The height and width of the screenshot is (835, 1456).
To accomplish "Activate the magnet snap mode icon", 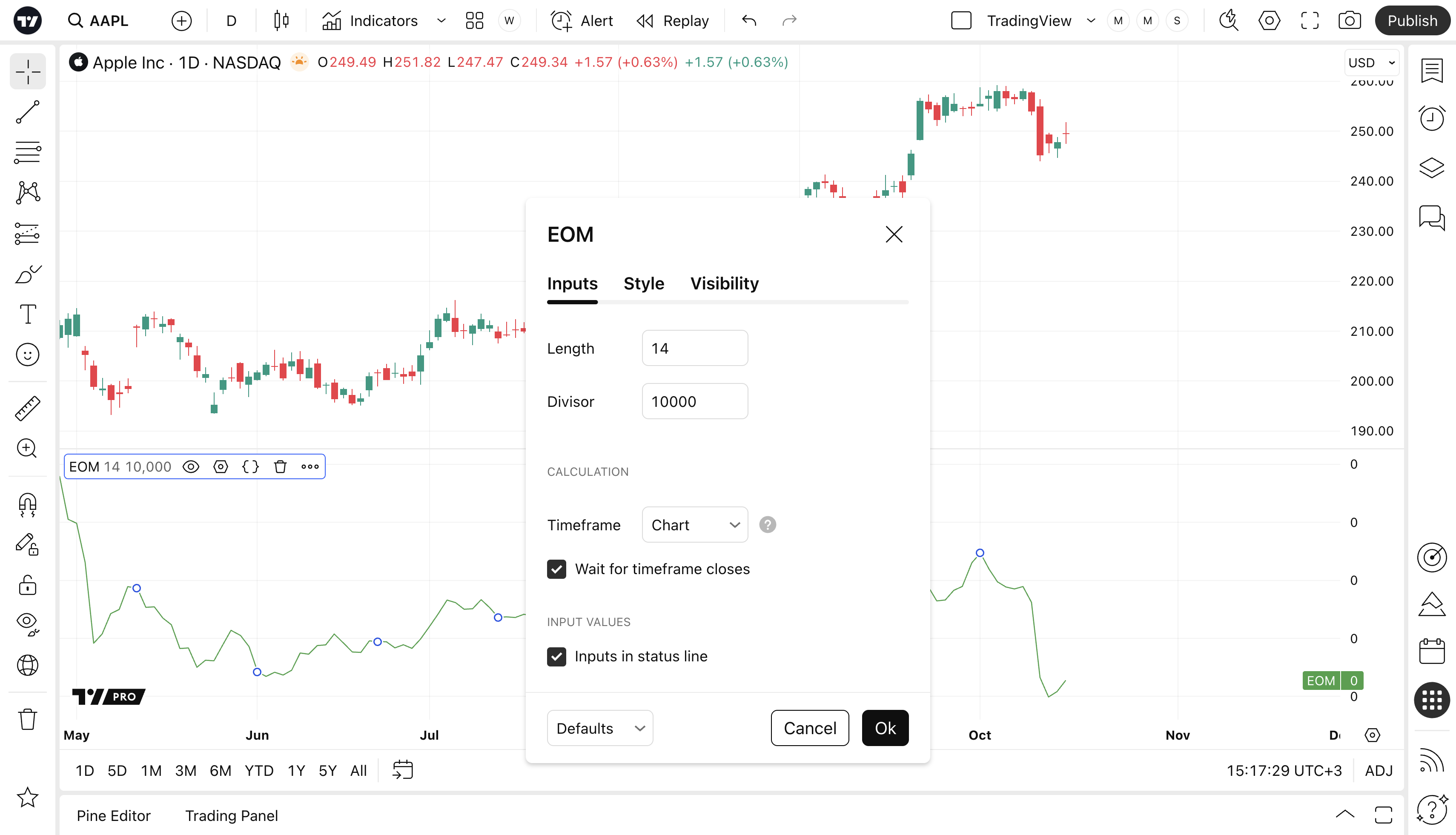I will click(x=28, y=505).
